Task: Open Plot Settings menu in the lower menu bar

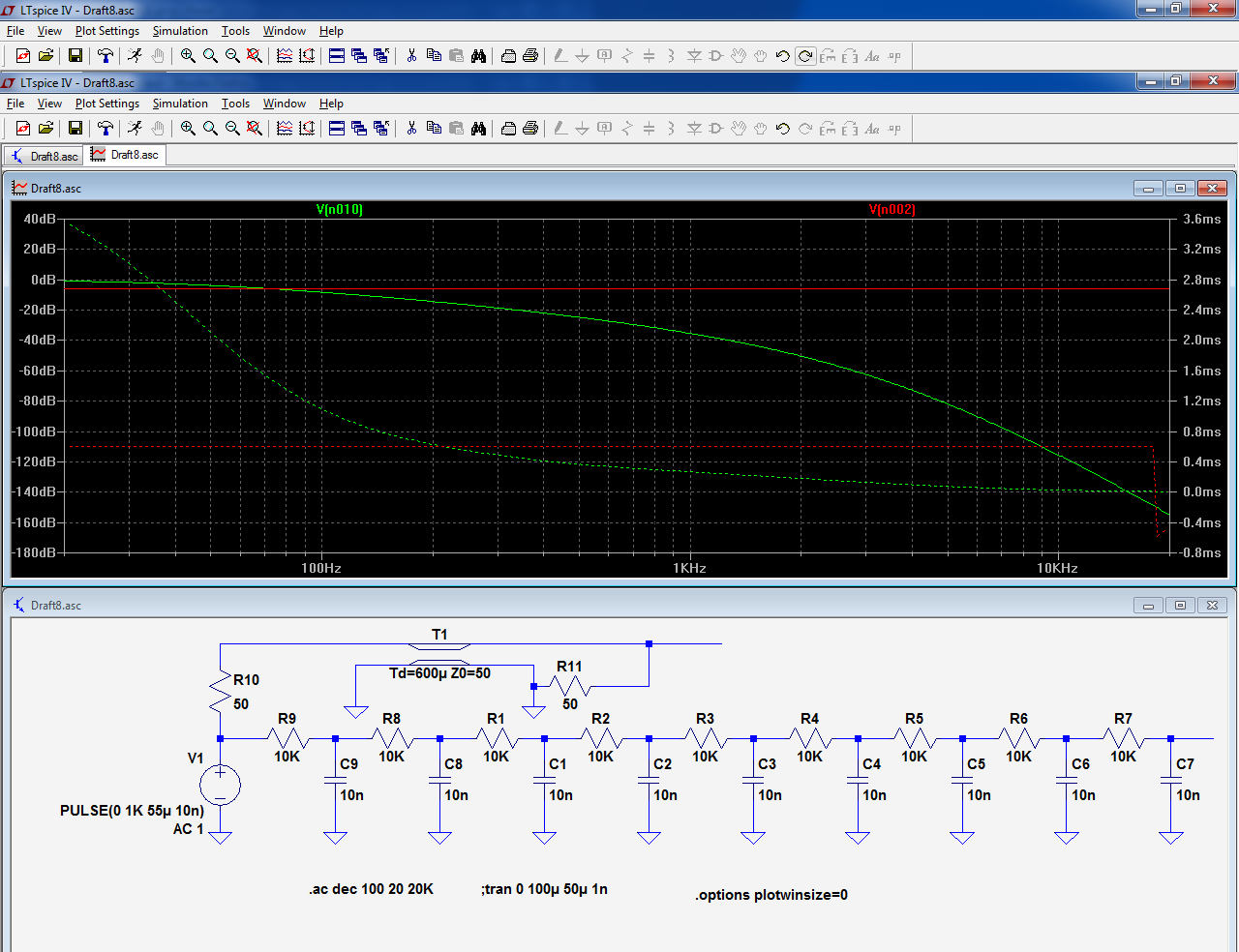Action: click(107, 104)
